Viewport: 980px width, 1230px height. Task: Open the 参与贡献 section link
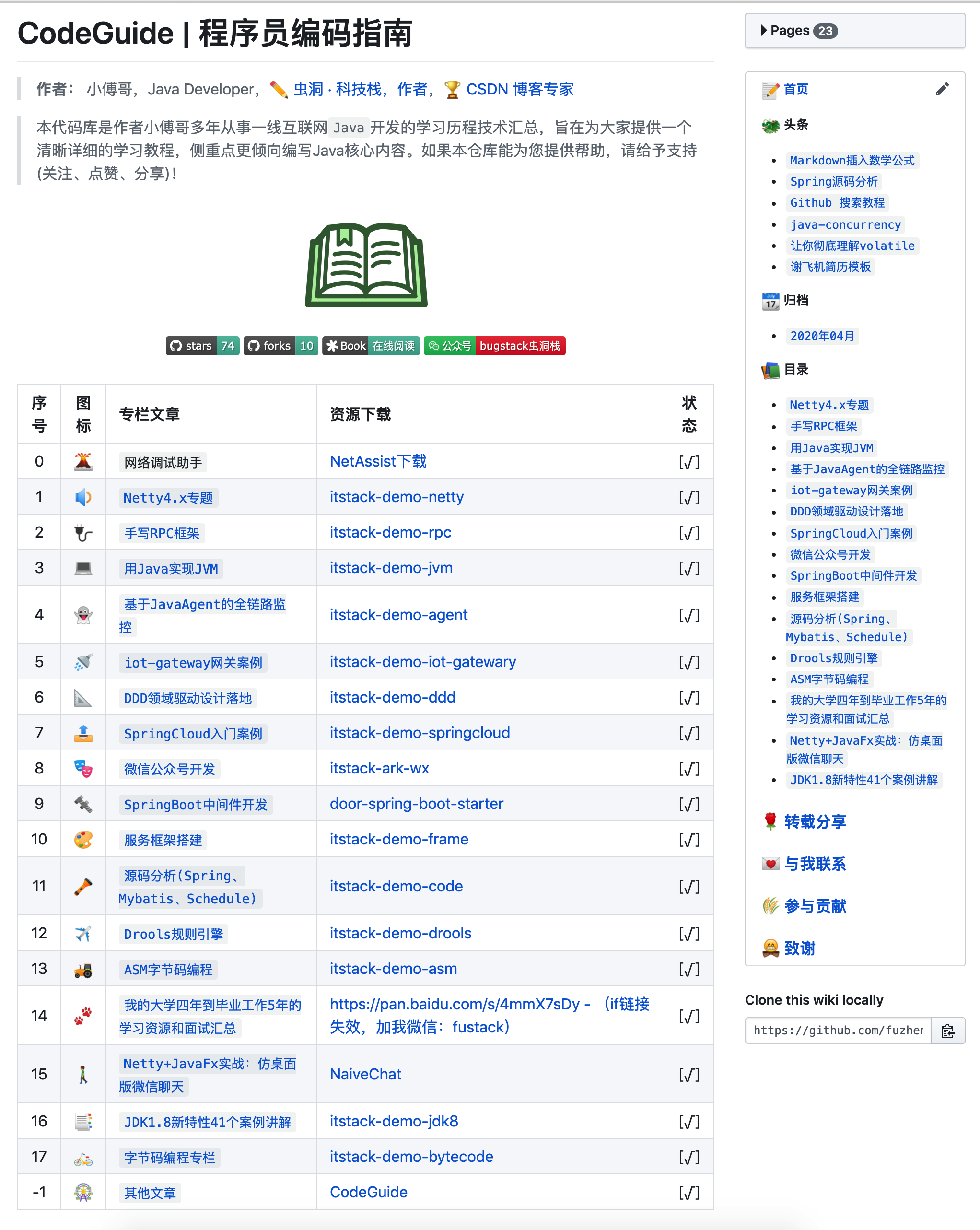(x=815, y=905)
